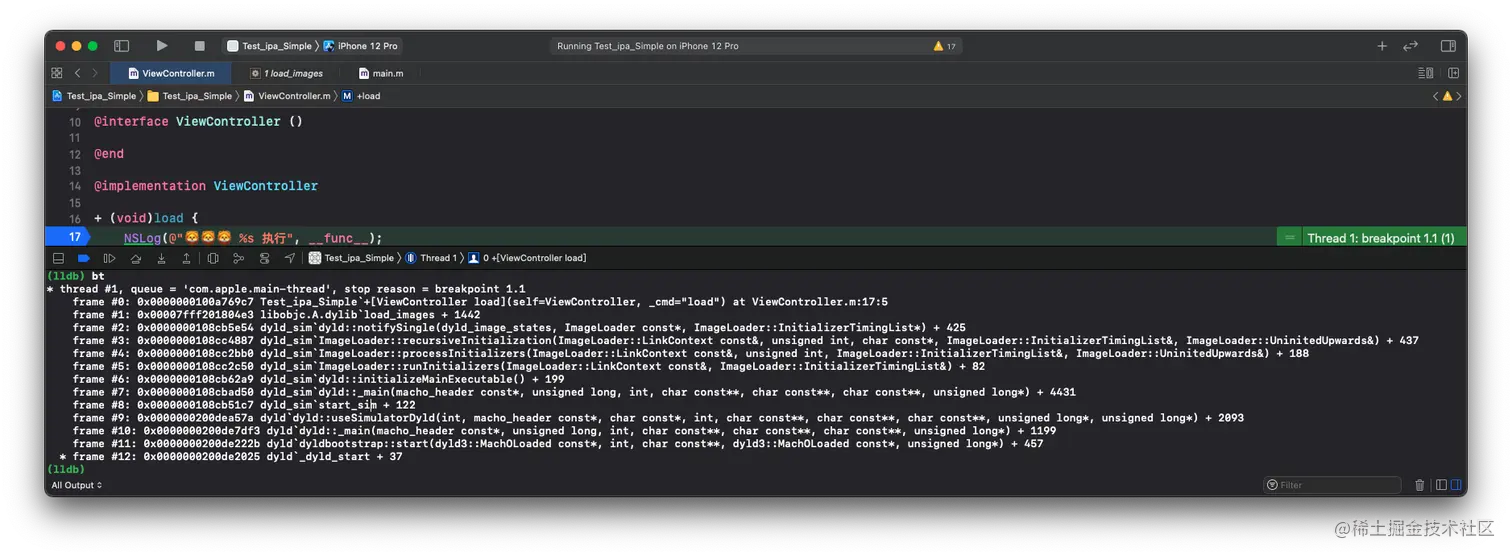The width and height of the screenshot is (1512, 556).
Task: Jump to the previous issue
Action: 1436,96
